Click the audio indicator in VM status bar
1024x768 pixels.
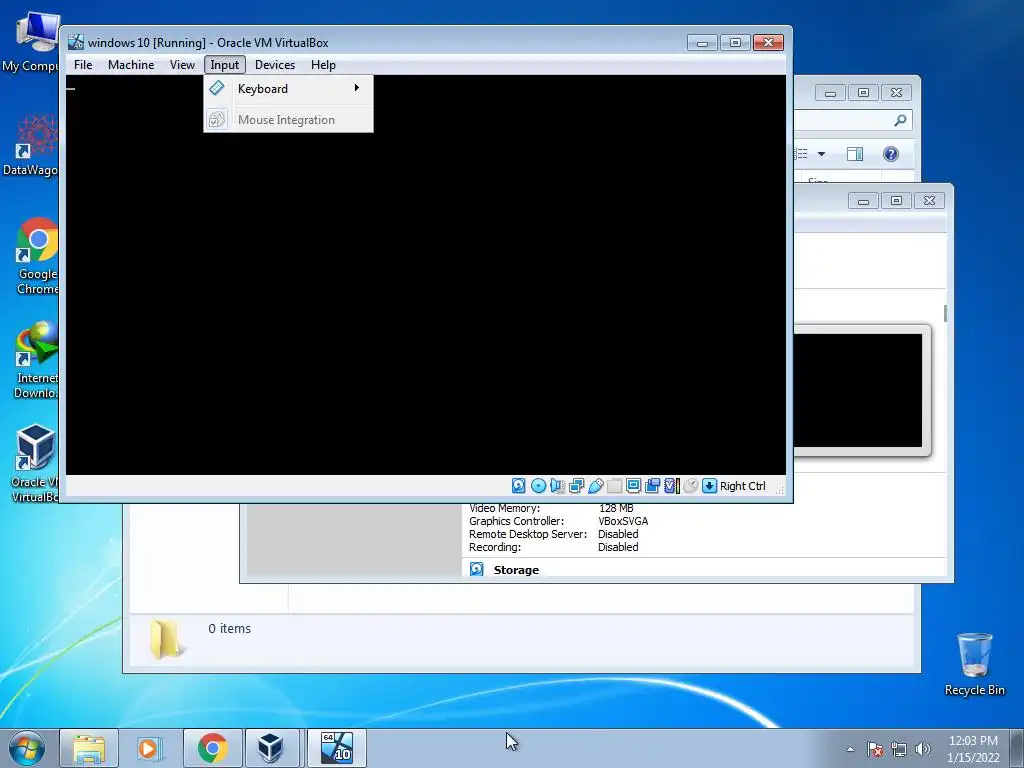tap(557, 485)
